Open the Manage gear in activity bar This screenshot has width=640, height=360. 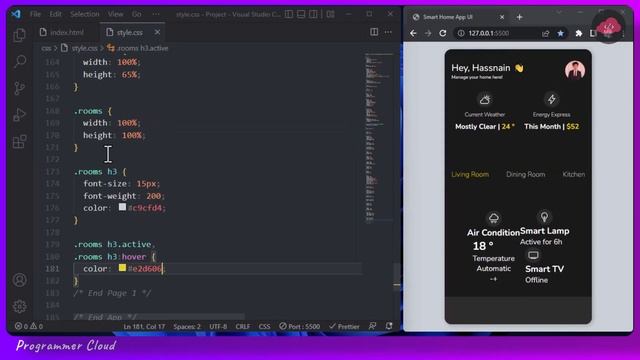point(19,306)
